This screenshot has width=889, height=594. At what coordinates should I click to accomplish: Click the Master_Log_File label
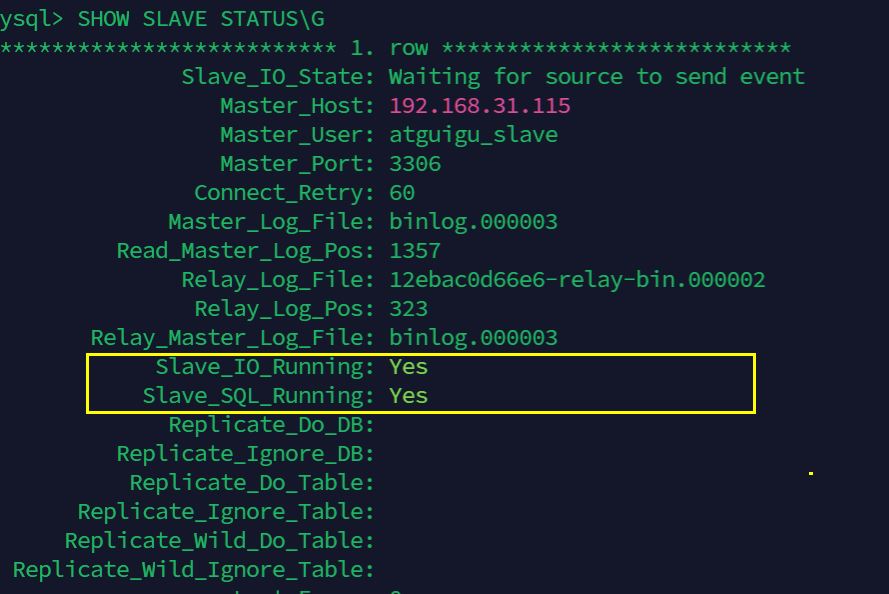271,222
